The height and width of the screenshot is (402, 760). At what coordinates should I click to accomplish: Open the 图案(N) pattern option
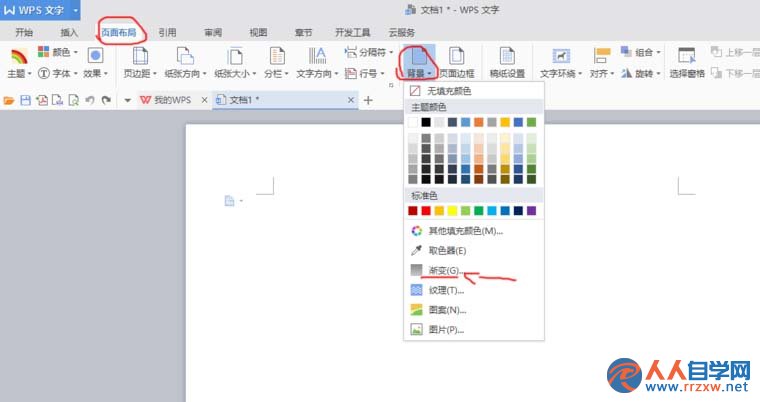(x=474, y=310)
